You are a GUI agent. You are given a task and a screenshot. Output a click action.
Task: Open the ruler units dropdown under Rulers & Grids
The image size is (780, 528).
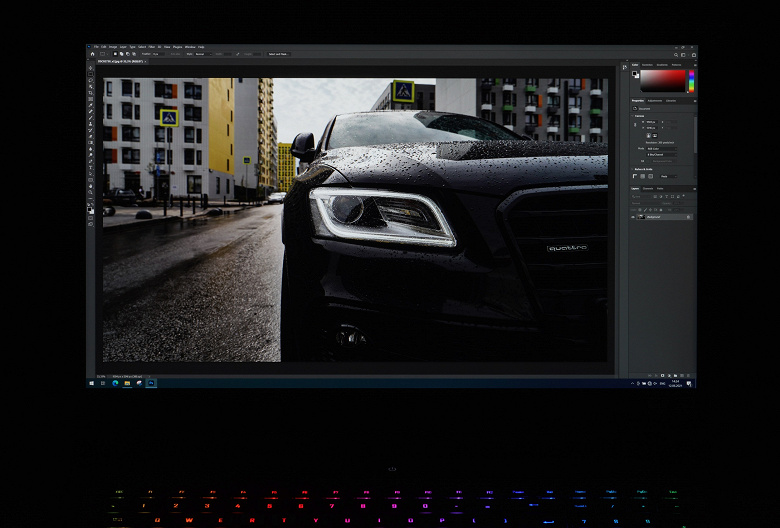(x=669, y=176)
